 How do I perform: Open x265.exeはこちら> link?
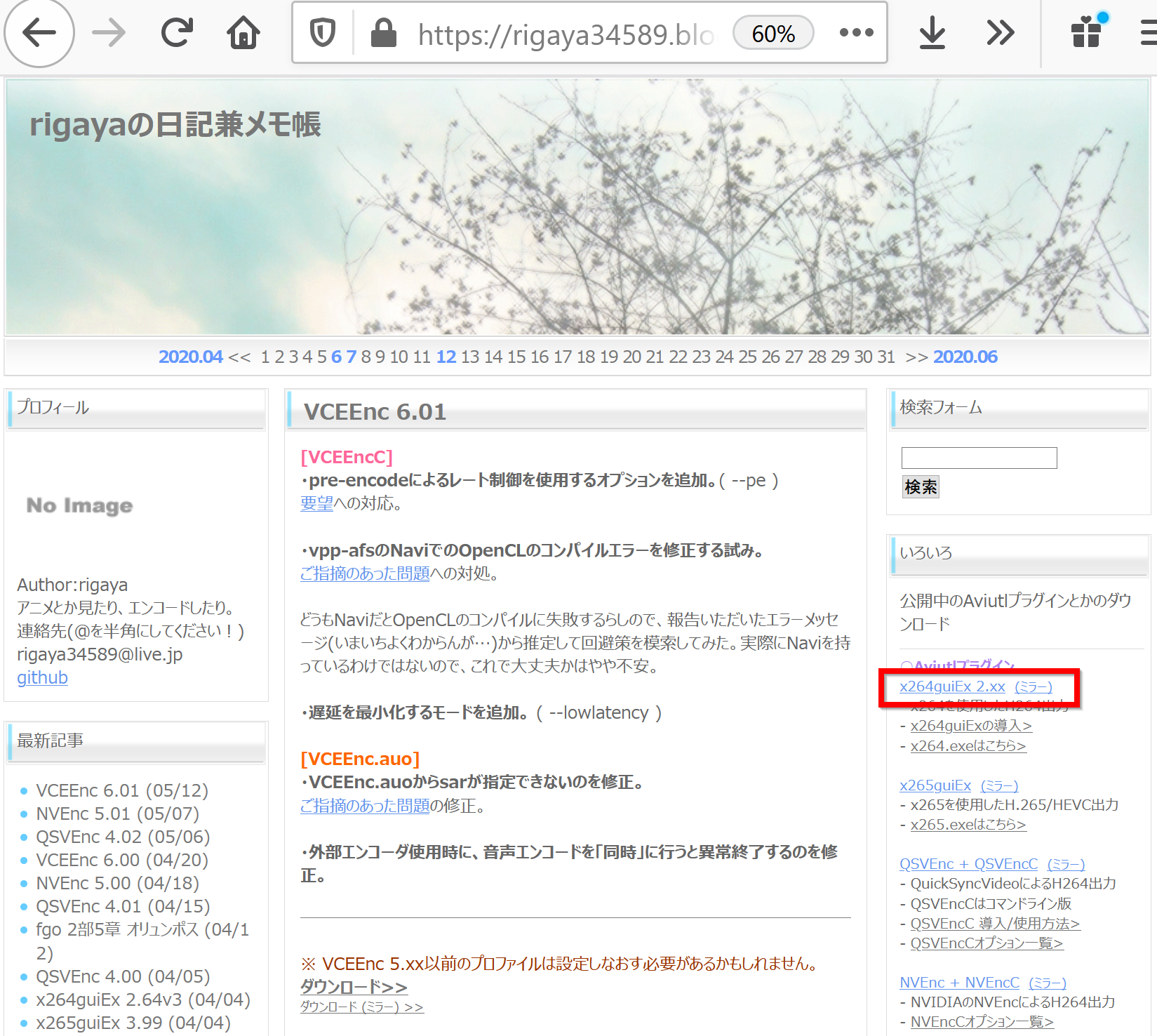tap(968, 825)
